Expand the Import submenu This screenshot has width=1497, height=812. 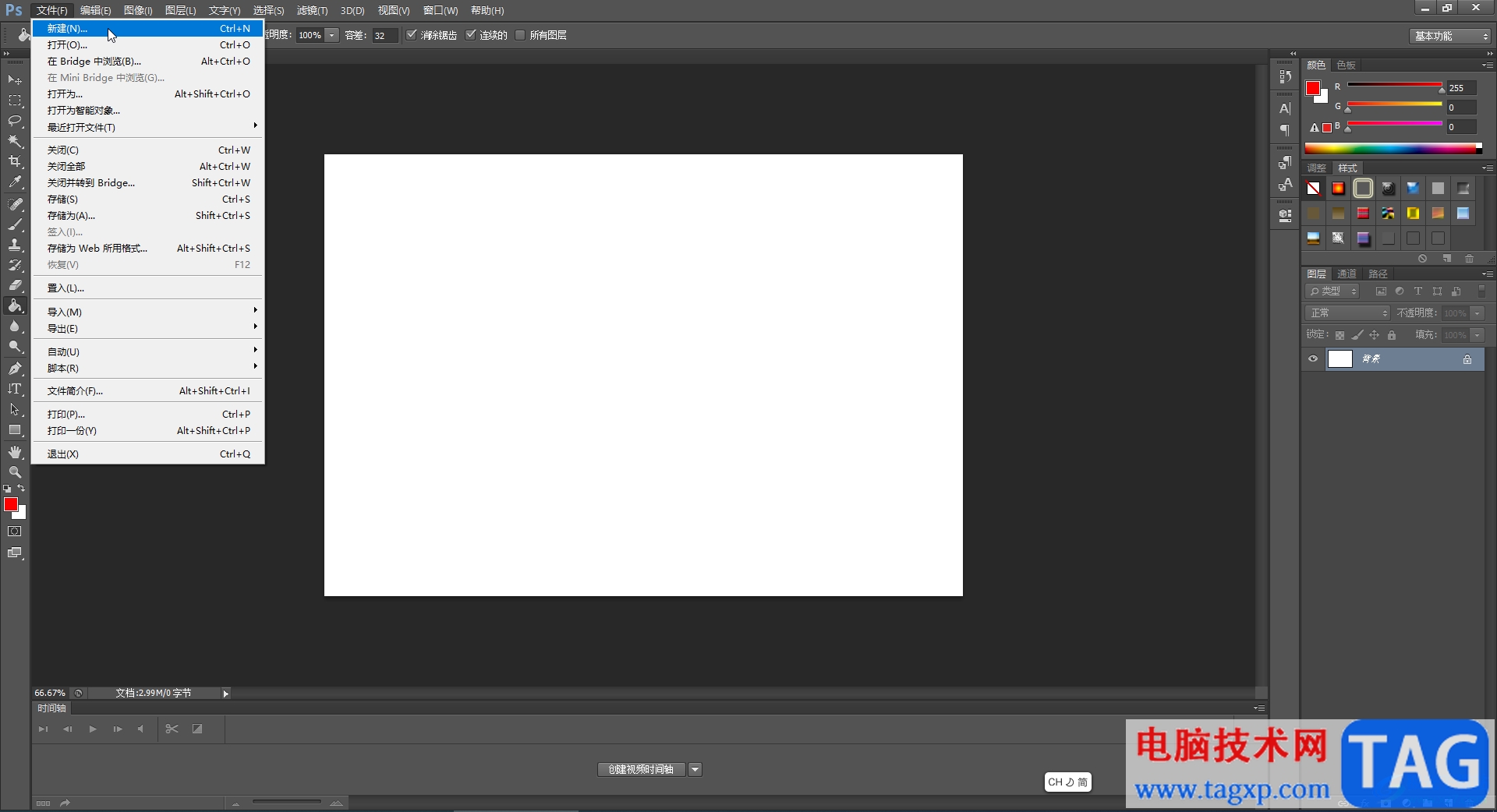(148, 312)
